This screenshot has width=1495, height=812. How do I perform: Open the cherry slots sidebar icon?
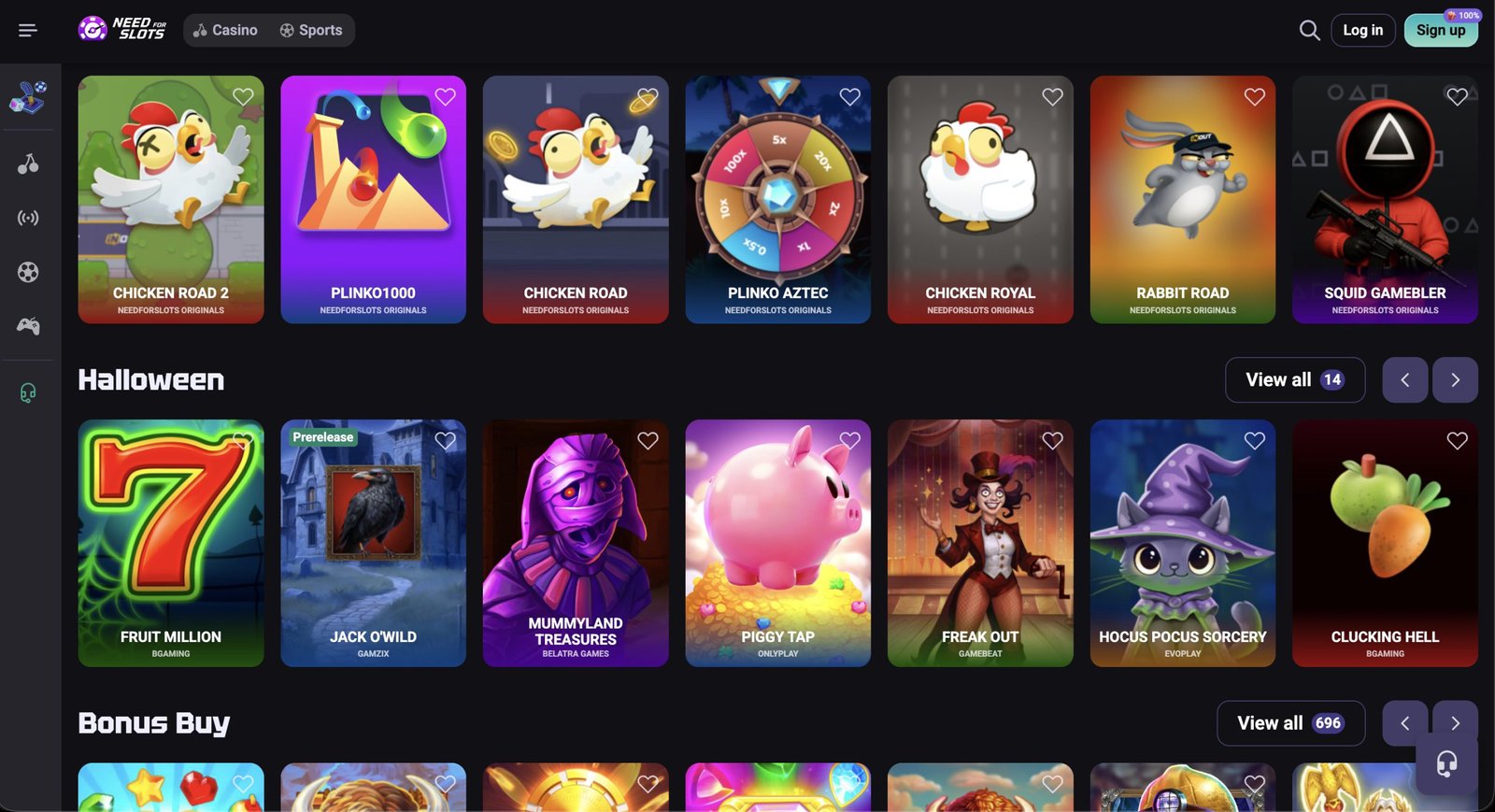coord(28,164)
